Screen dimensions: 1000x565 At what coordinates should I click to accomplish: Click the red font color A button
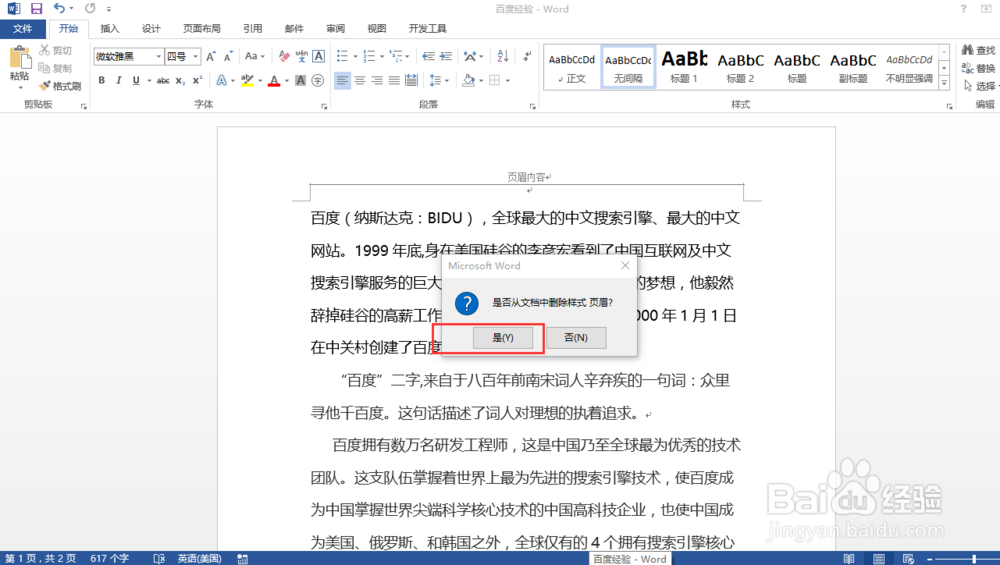[x=274, y=80]
